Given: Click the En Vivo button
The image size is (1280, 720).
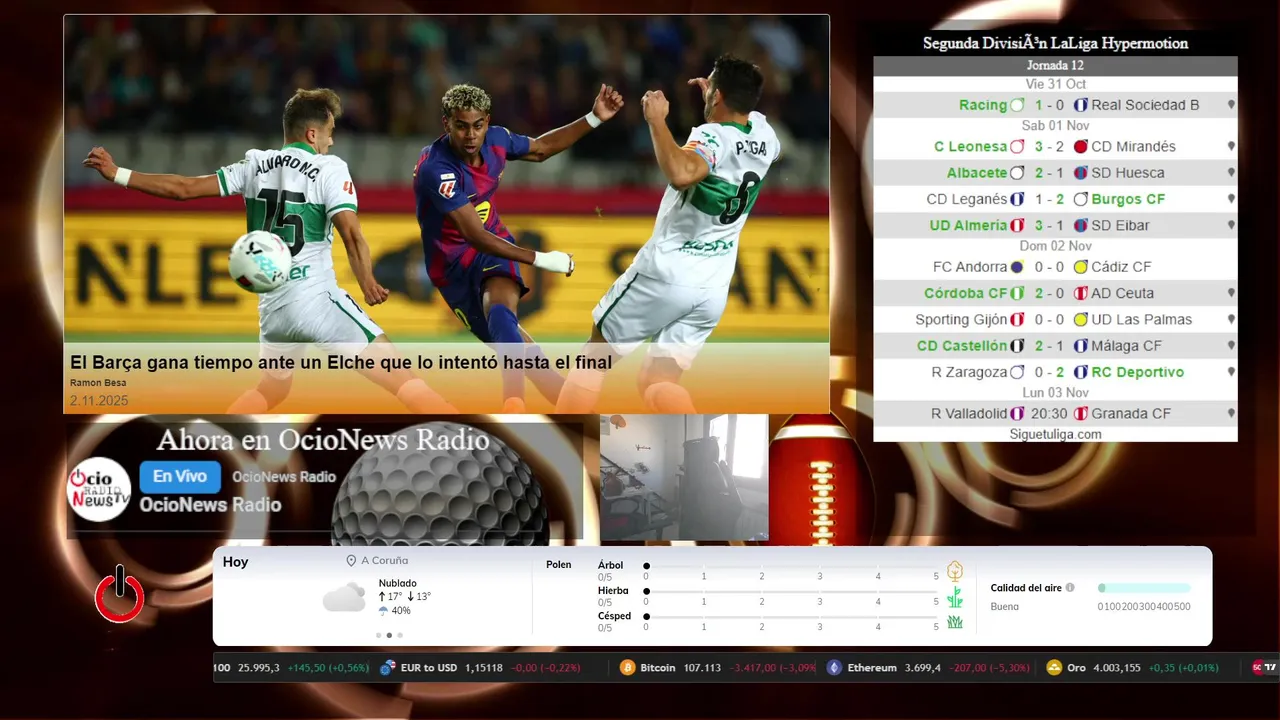Looking at the screenshot, I should (x=180, y=477).
